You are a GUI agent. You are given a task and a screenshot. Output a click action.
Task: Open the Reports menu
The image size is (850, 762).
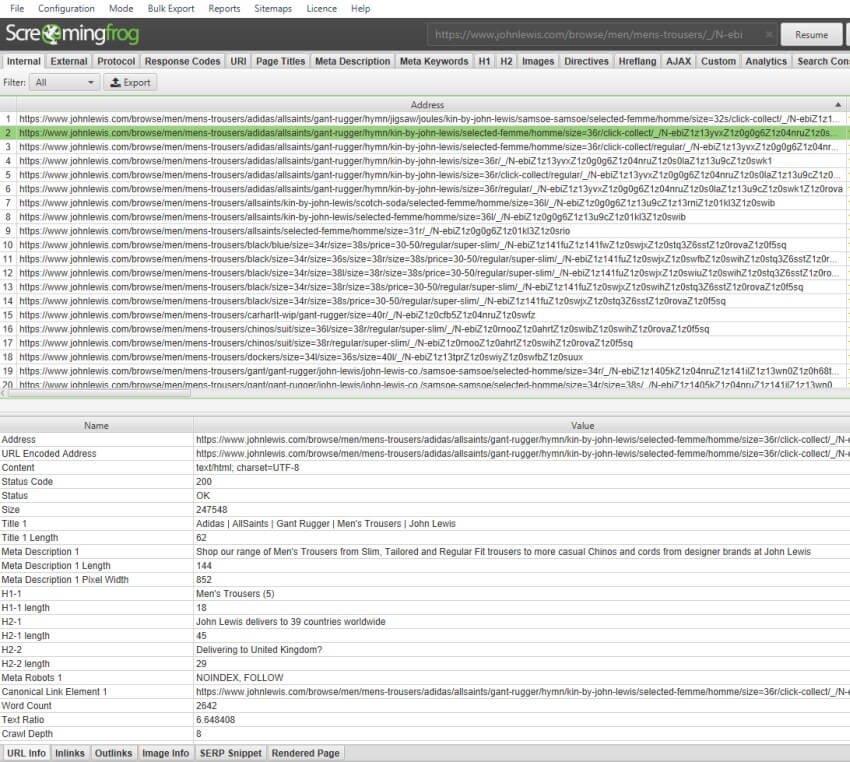coord(224,9)
